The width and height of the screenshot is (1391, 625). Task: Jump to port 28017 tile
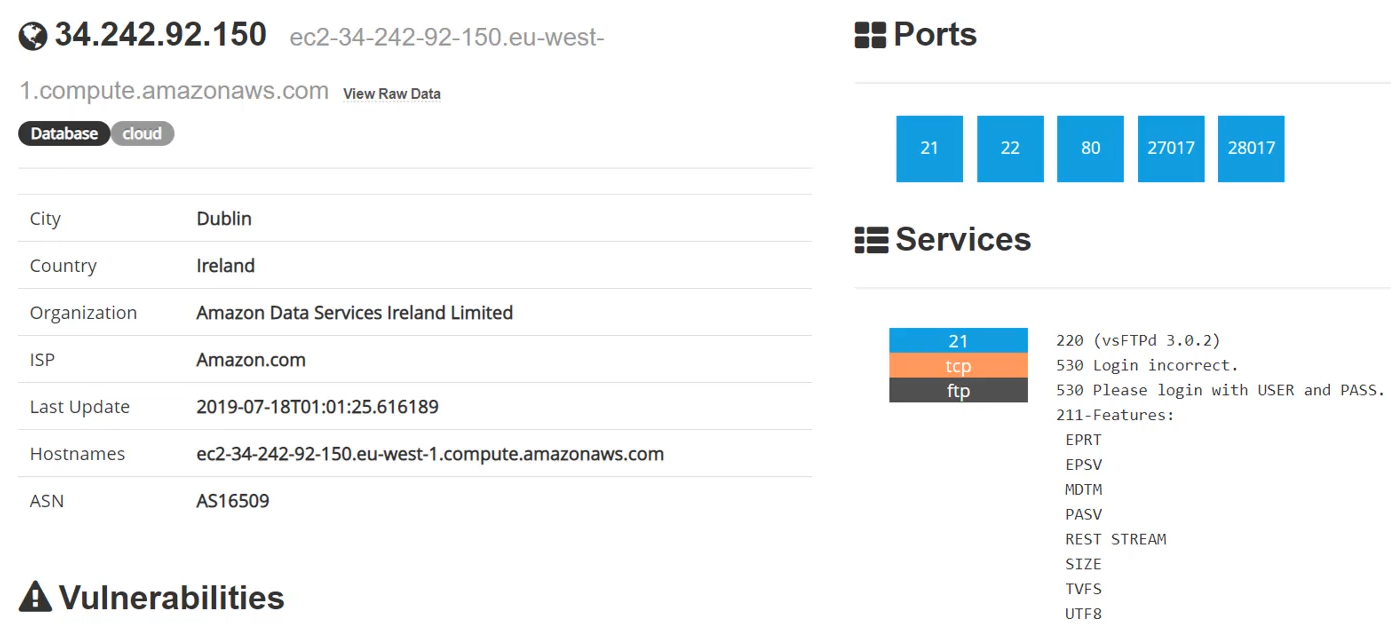(x=1251, y=149)
